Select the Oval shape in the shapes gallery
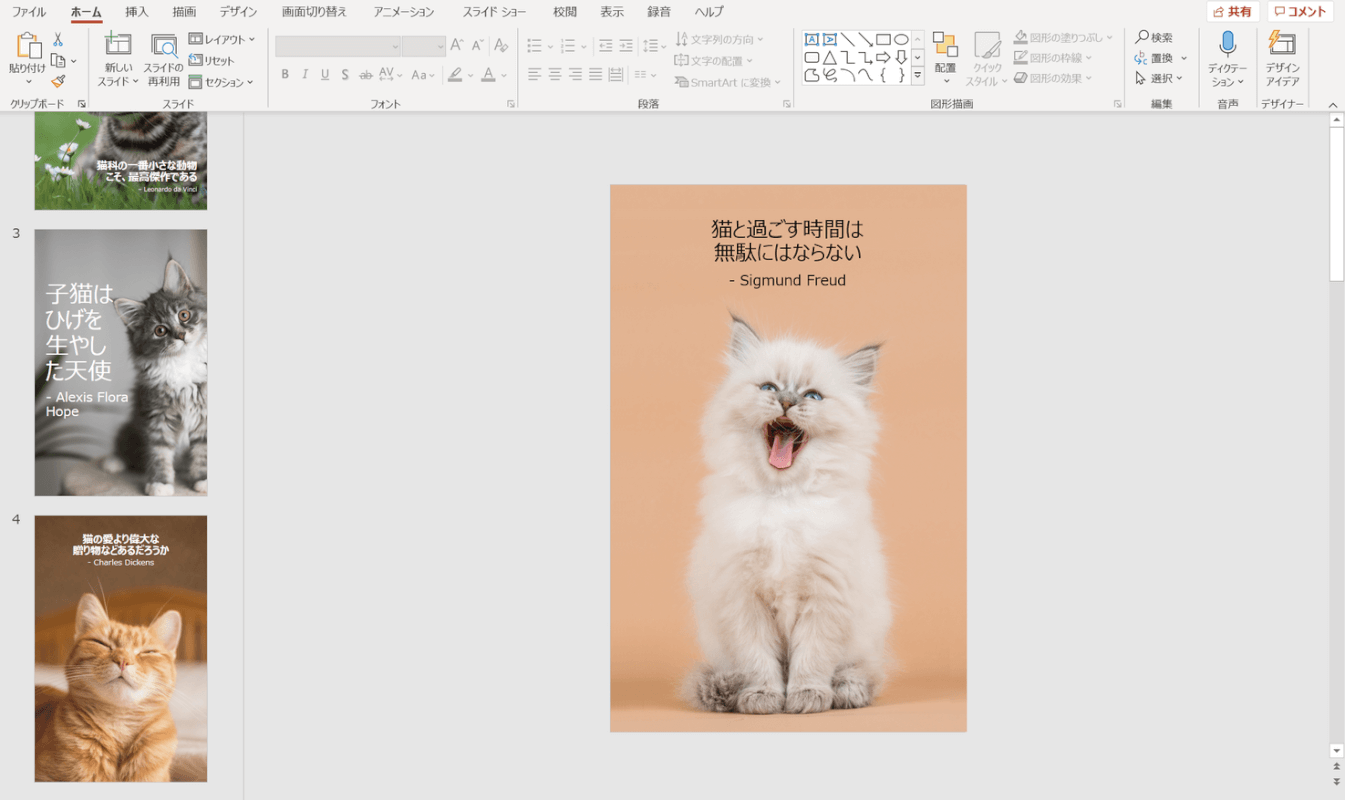The image size is (1345, 800). [901, 40]
